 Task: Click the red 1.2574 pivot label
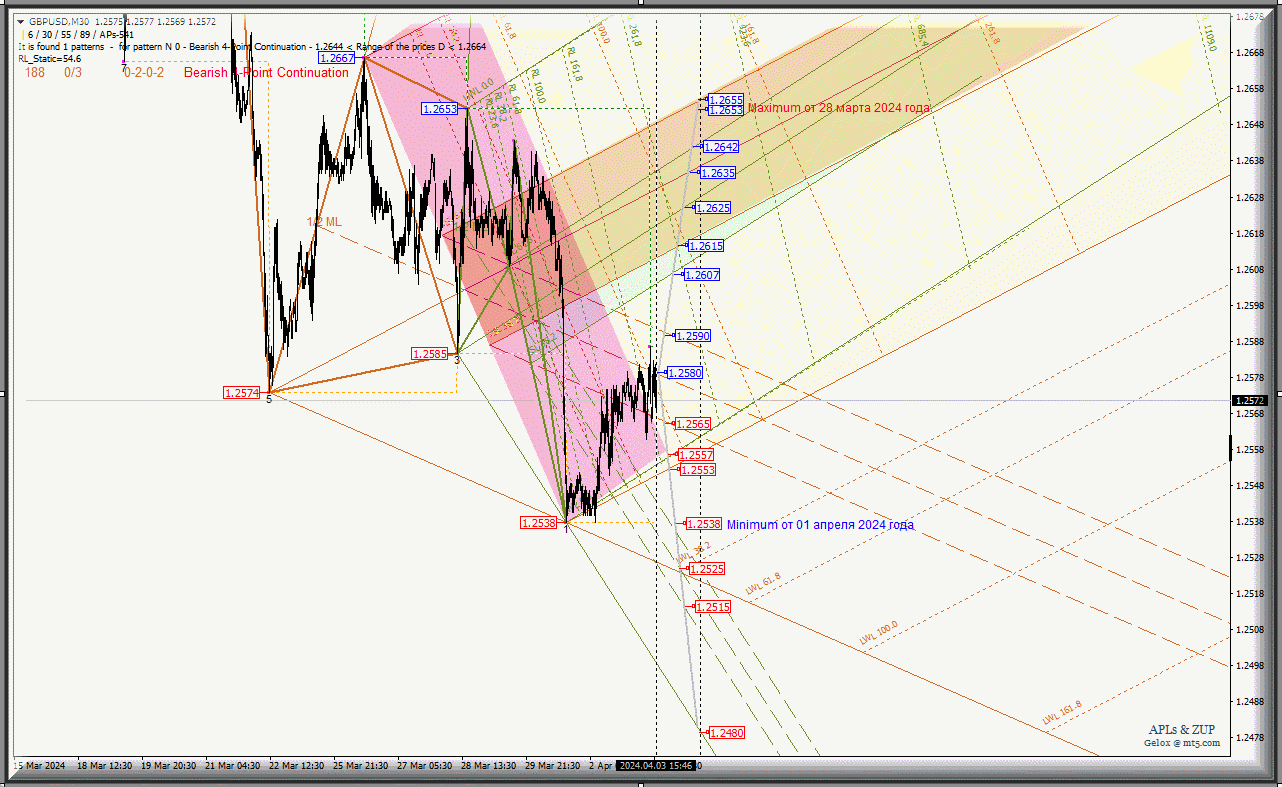click(x=242, y=393)
